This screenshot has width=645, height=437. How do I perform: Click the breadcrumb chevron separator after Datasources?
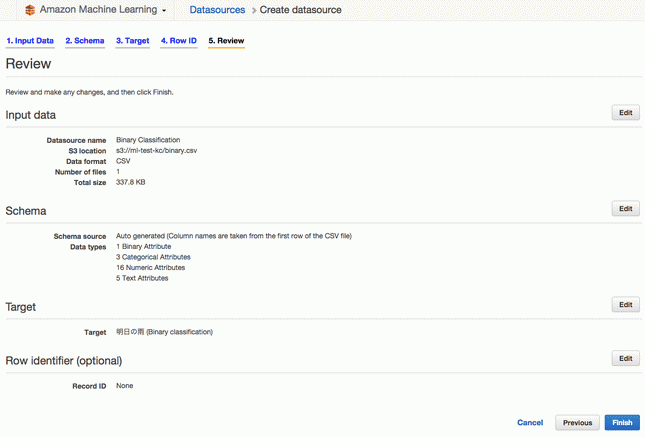253,10
